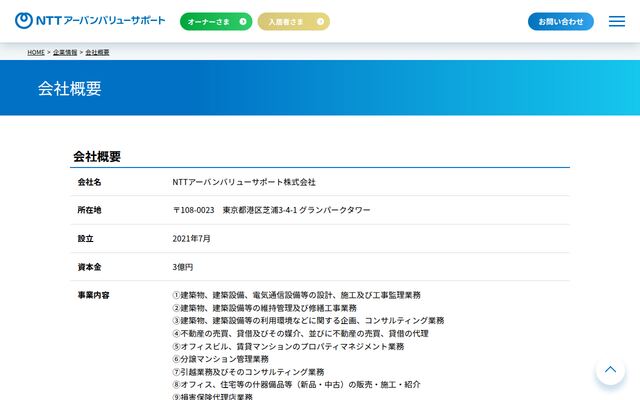Click 会社概要 breadcrumb link
640x400 pixels.
97,52
